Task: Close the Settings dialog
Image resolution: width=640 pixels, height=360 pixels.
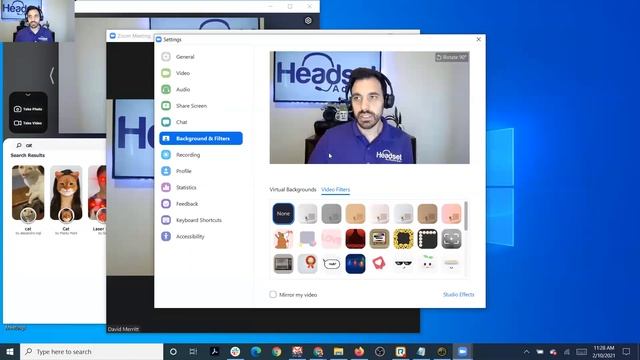Action: 478,39
